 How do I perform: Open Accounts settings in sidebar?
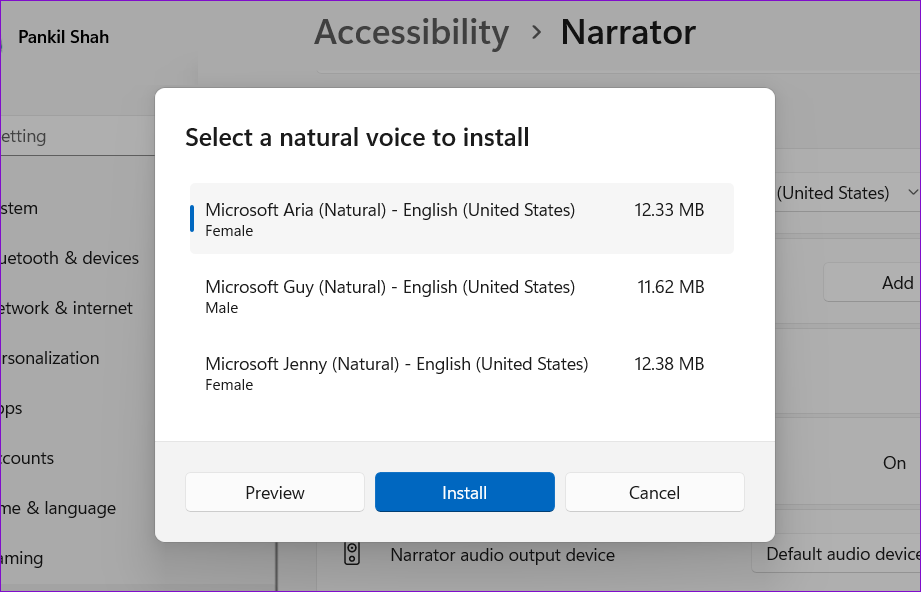click(27, 458)
